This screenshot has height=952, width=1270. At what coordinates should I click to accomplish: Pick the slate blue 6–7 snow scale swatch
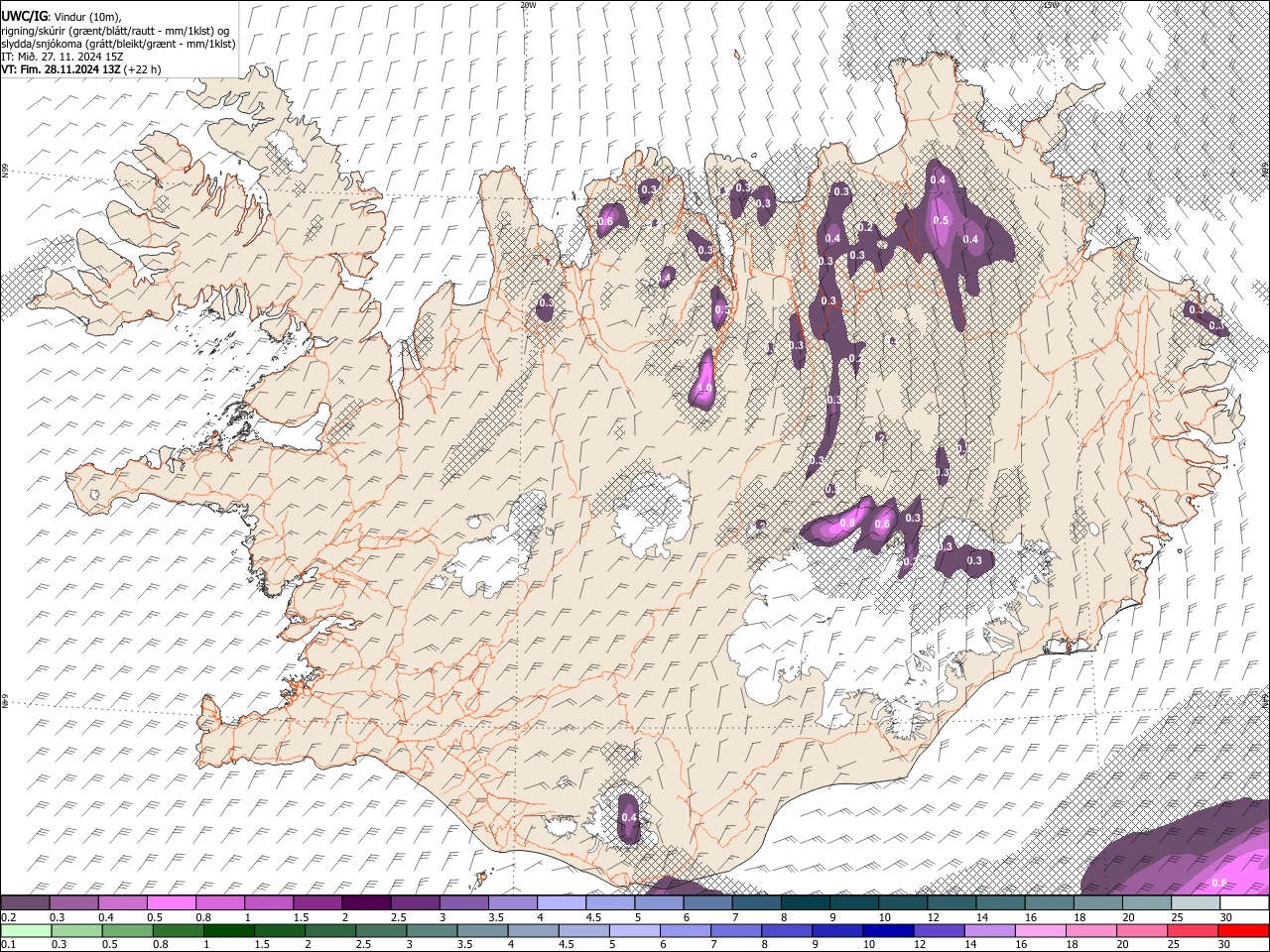708,903
